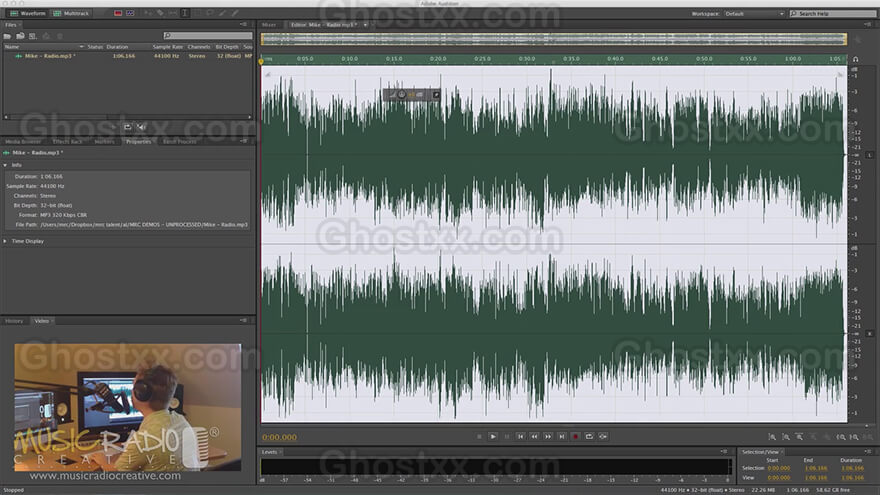The width and height of the screenshot is (880, 495).
Task: Click the waveform overview navigator bar
Action: (x=554, y=39)
